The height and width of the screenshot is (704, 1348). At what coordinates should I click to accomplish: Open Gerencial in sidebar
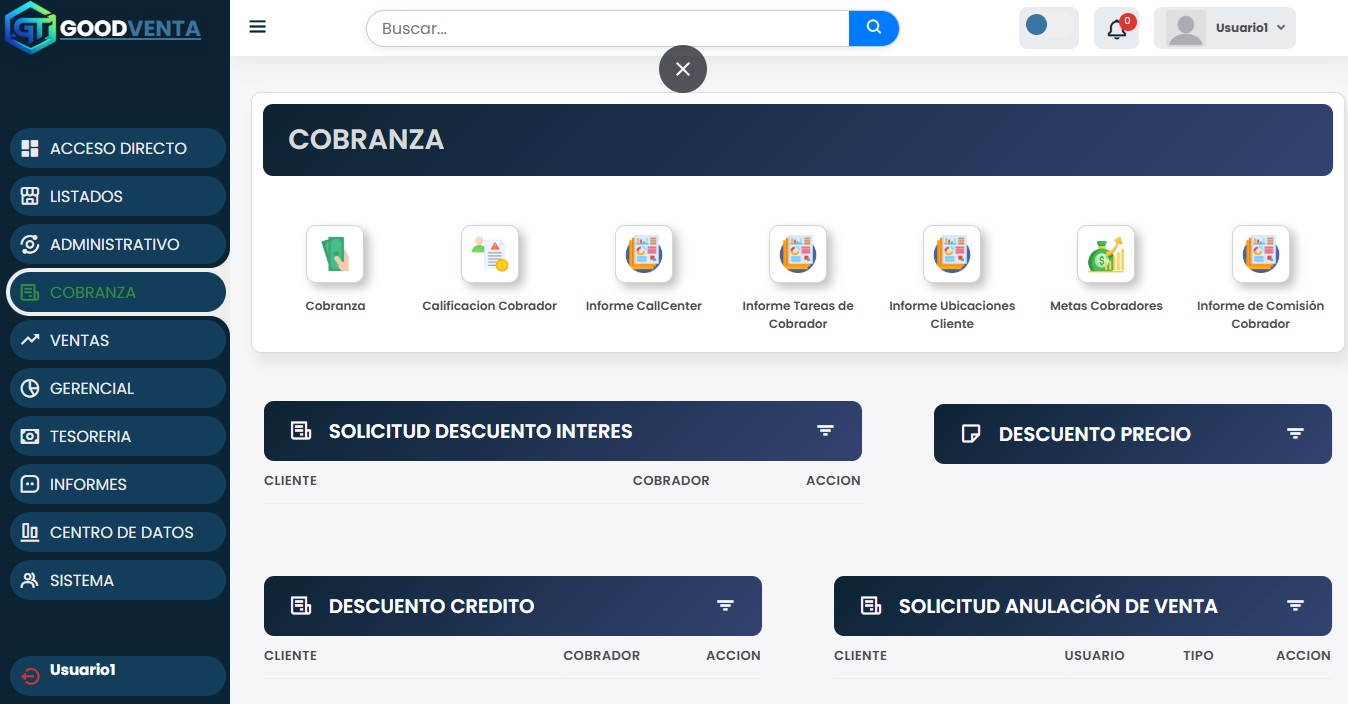click(118, 388)
